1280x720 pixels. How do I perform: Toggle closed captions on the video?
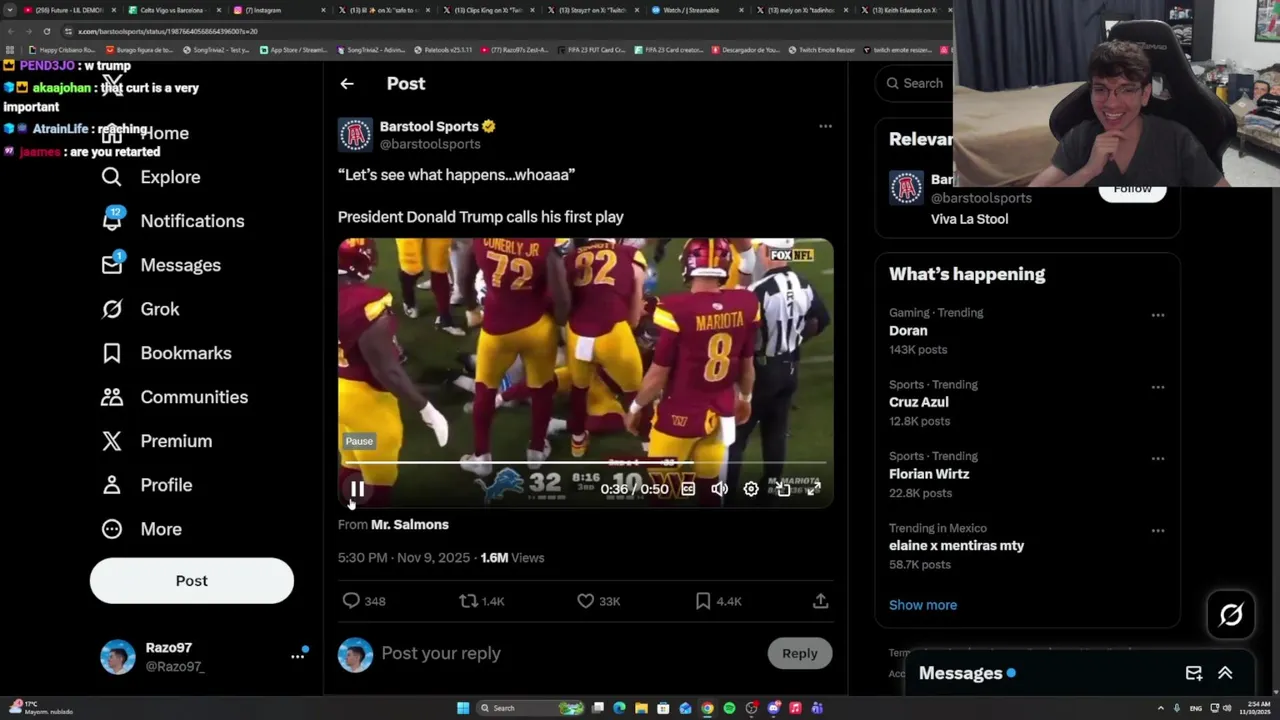click(x=688, y=489)
